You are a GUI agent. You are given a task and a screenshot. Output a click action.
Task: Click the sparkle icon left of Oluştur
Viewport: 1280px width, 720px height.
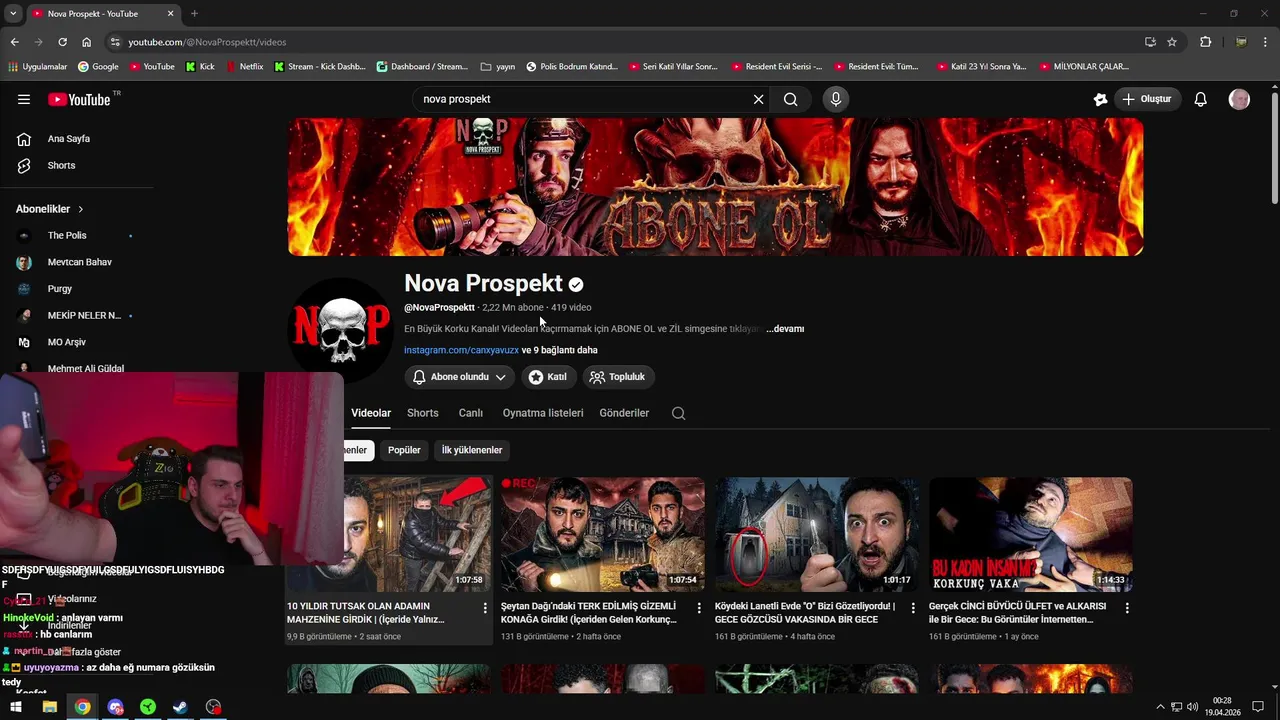click(1100, 99)
